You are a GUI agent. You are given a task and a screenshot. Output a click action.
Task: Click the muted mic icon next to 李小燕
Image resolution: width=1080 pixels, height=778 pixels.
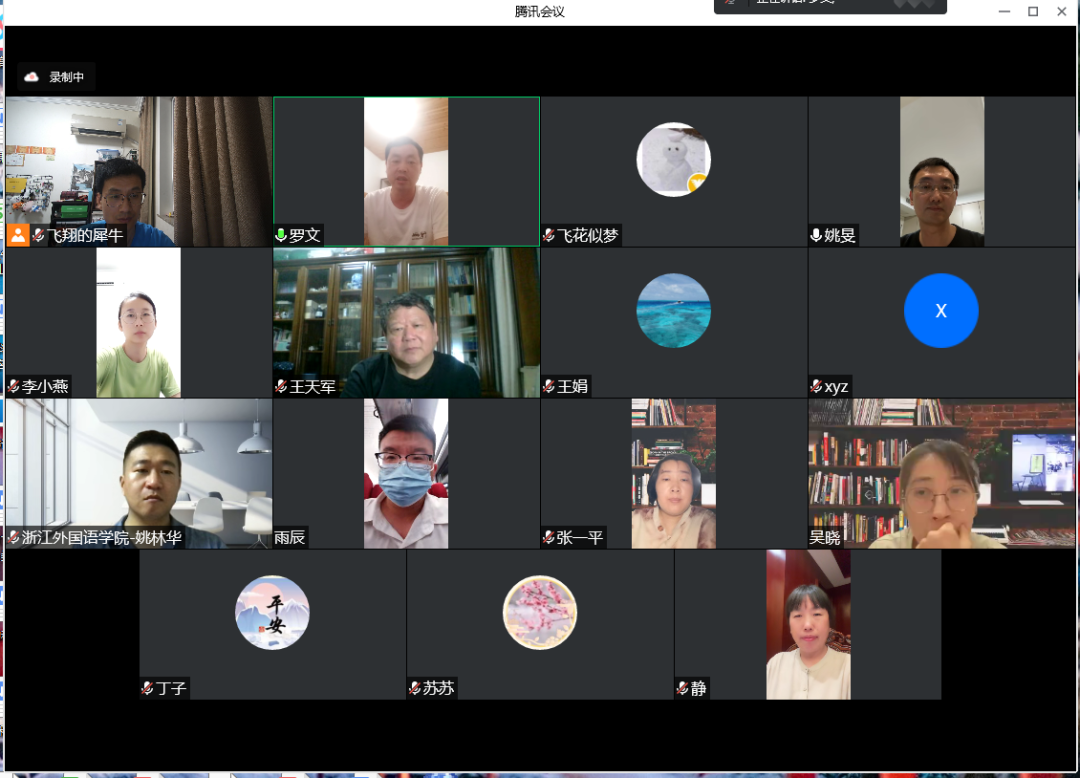(14, 387)
